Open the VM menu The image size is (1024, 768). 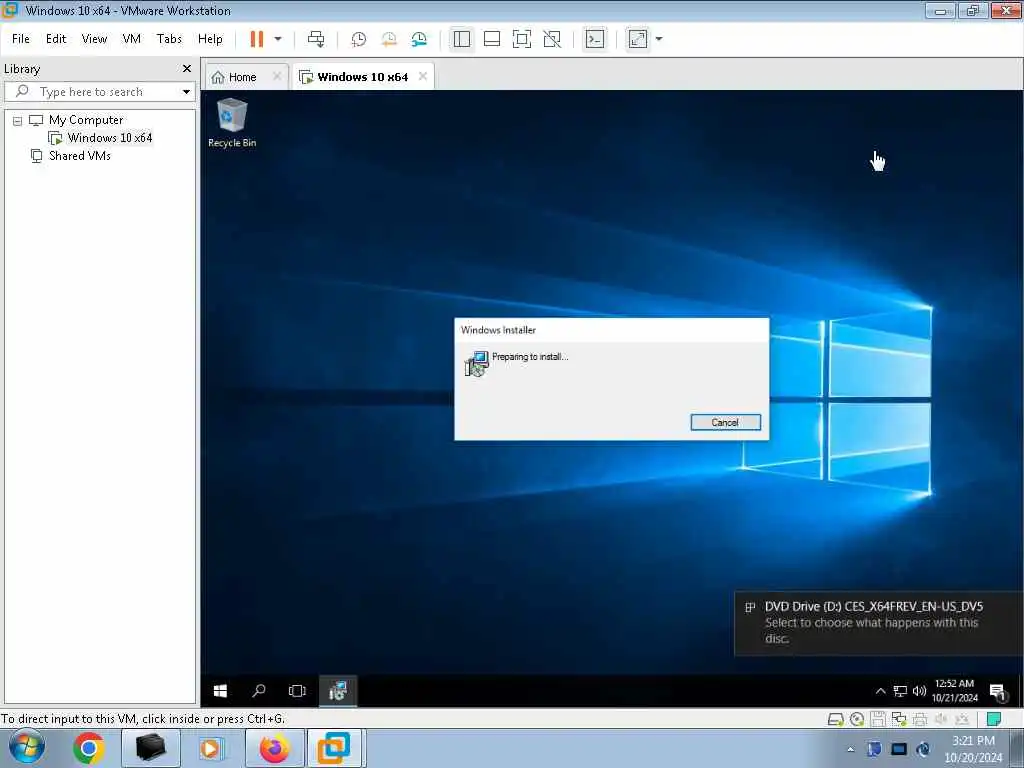[131, 39]
